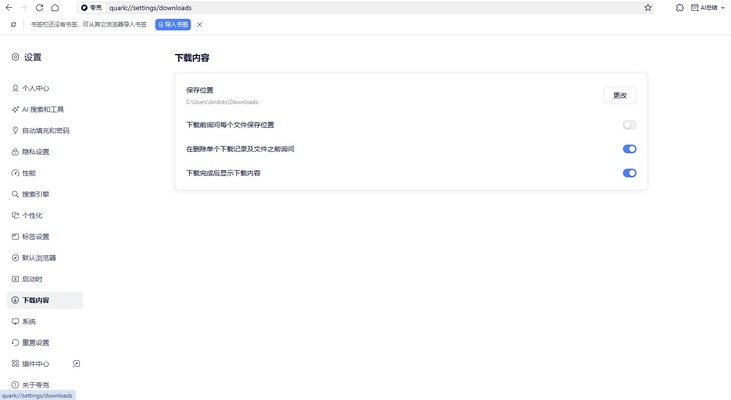Click the 下载完成后显示下载内容 label
Screen dimensions: 731x400
pyautogui.click(x=223, y=173)
